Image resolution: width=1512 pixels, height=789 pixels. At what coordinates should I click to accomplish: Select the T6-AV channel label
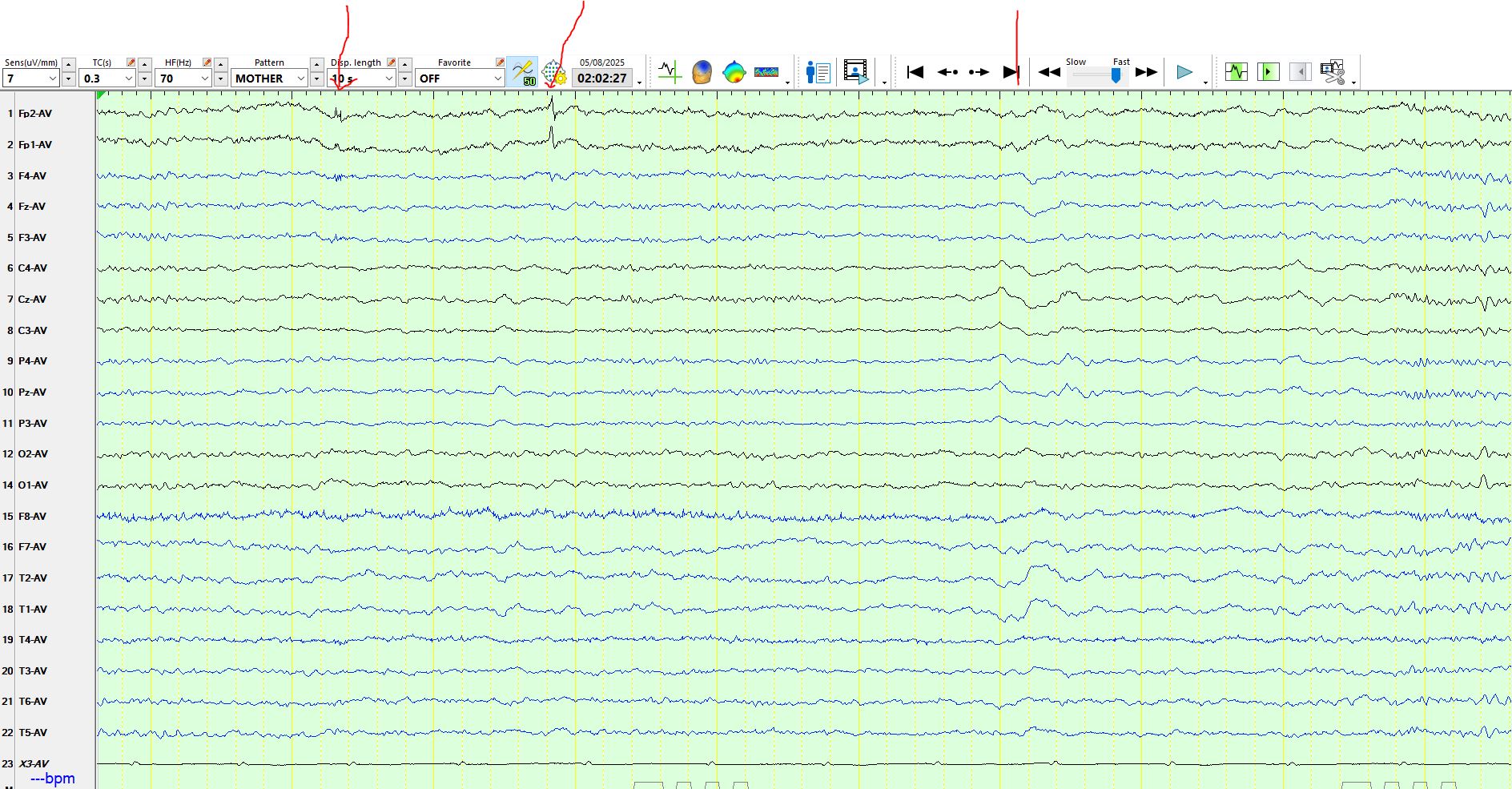point(32,702)
